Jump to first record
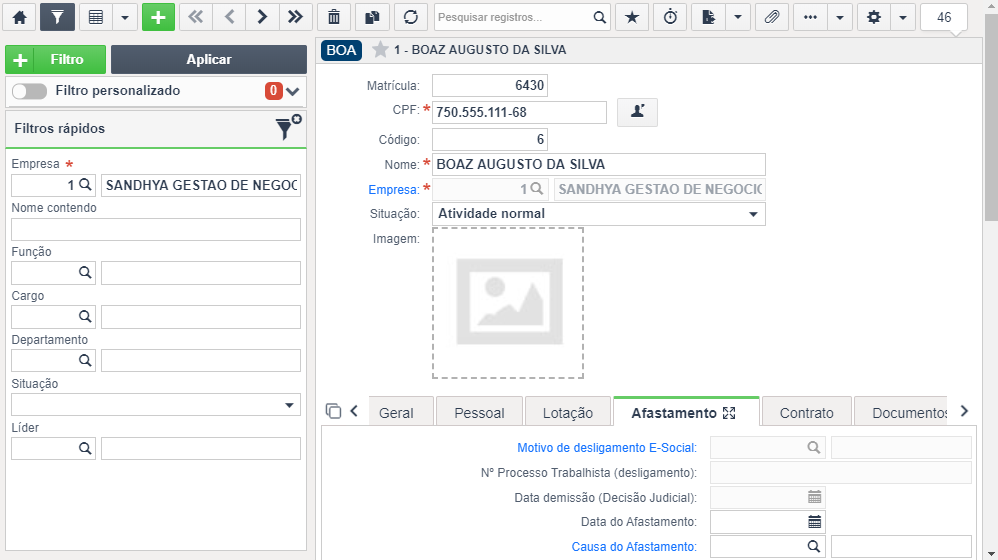Viewport: 998px width, 560px height. 196,17
